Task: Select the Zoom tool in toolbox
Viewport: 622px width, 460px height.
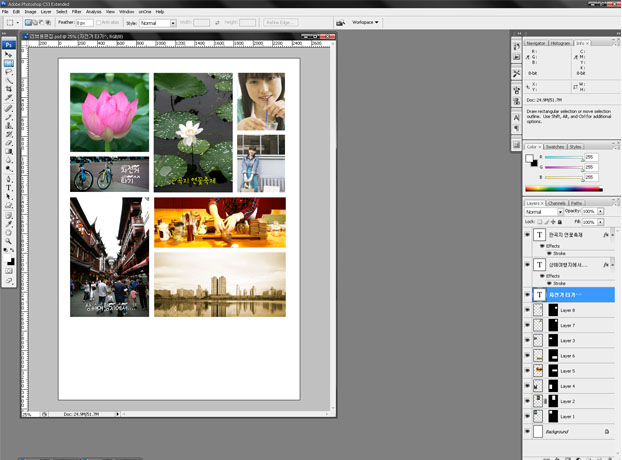Action: (x=9, y=241)
